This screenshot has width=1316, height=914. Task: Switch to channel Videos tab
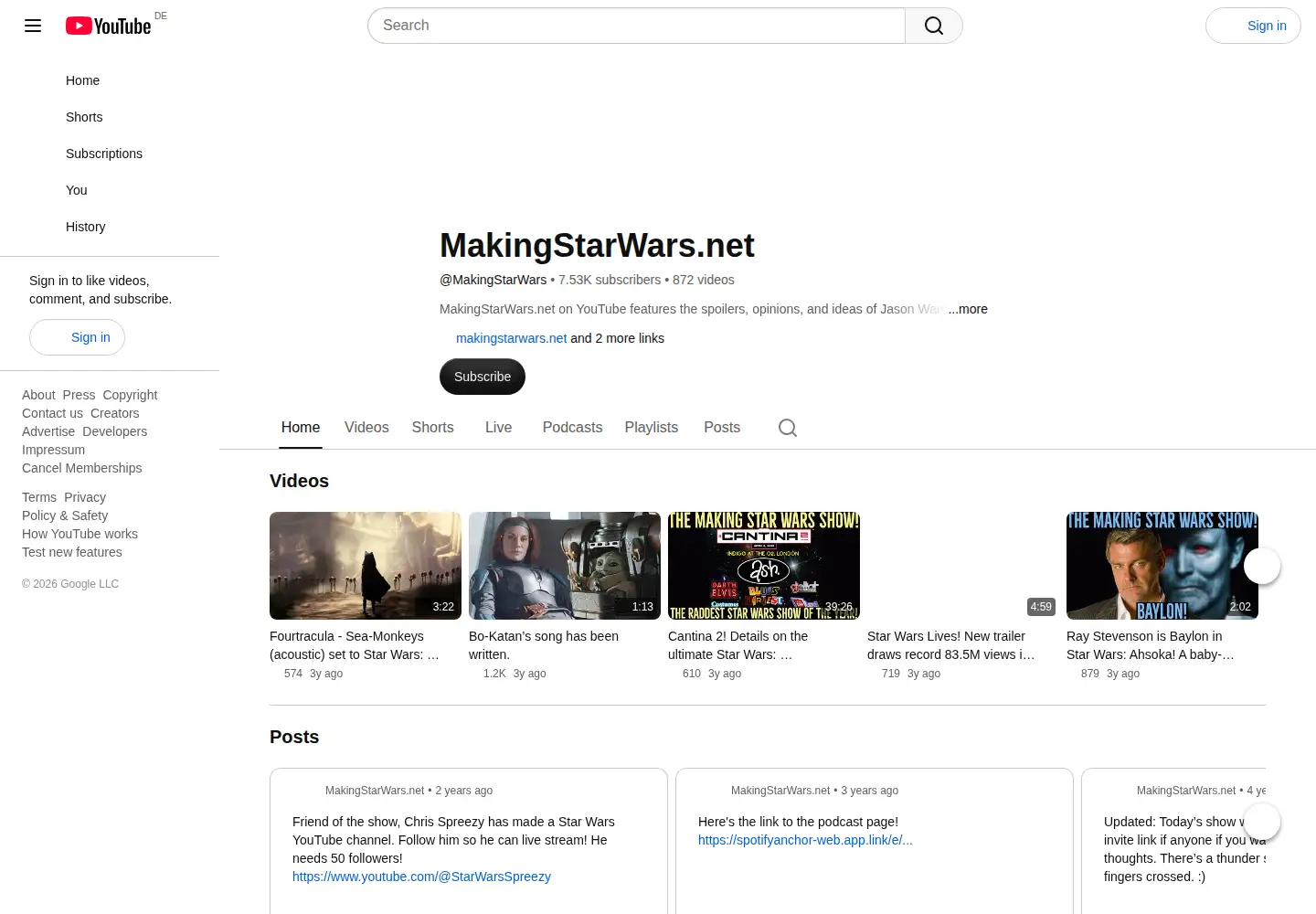(366, 428)
